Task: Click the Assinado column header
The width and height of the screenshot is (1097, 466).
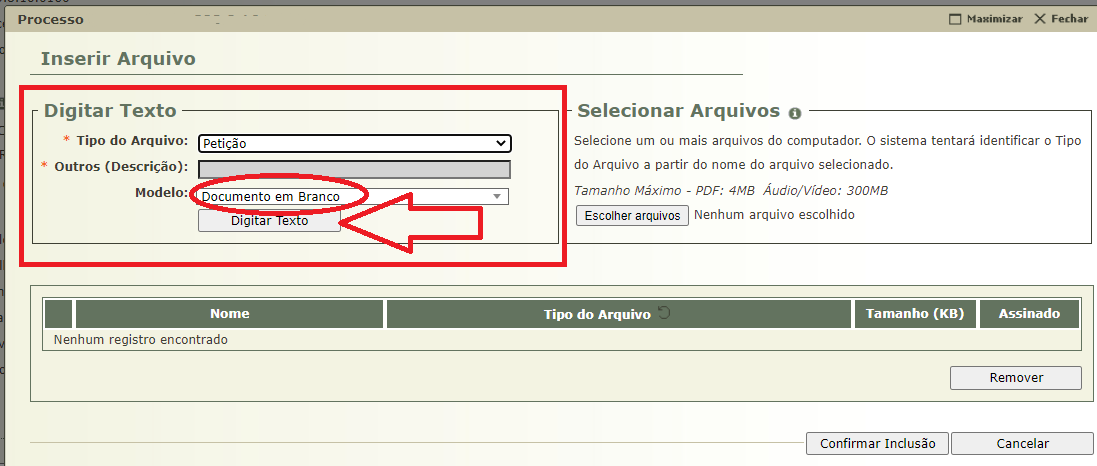Action: coord(1029,314)
